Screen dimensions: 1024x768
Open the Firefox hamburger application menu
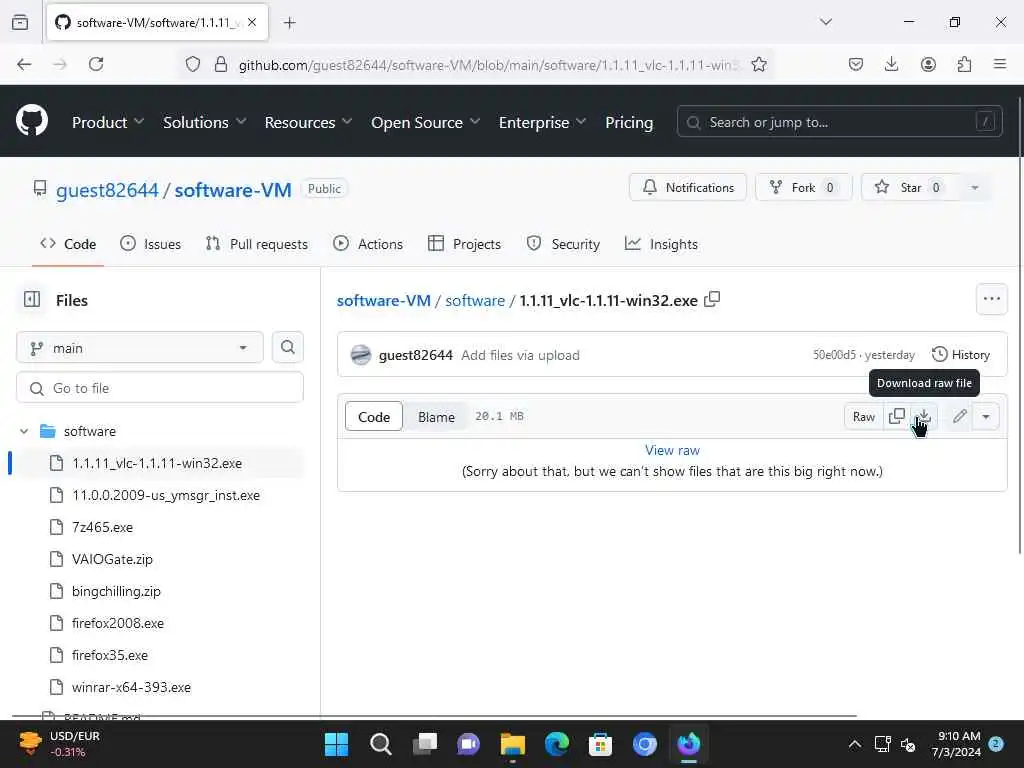pyautogui.click(x=1000, y=64)
